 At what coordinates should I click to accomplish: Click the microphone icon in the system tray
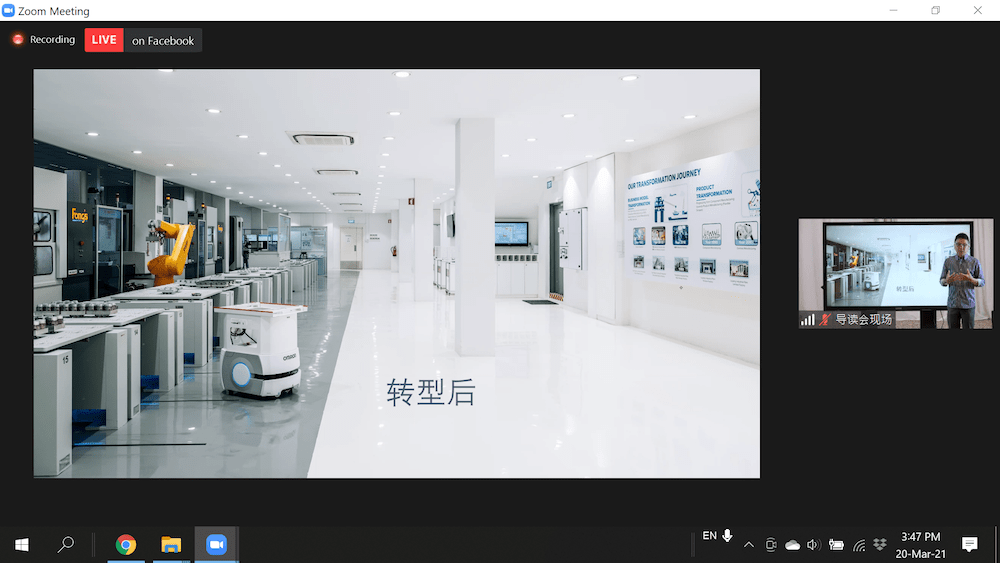(x=727, y=536)
